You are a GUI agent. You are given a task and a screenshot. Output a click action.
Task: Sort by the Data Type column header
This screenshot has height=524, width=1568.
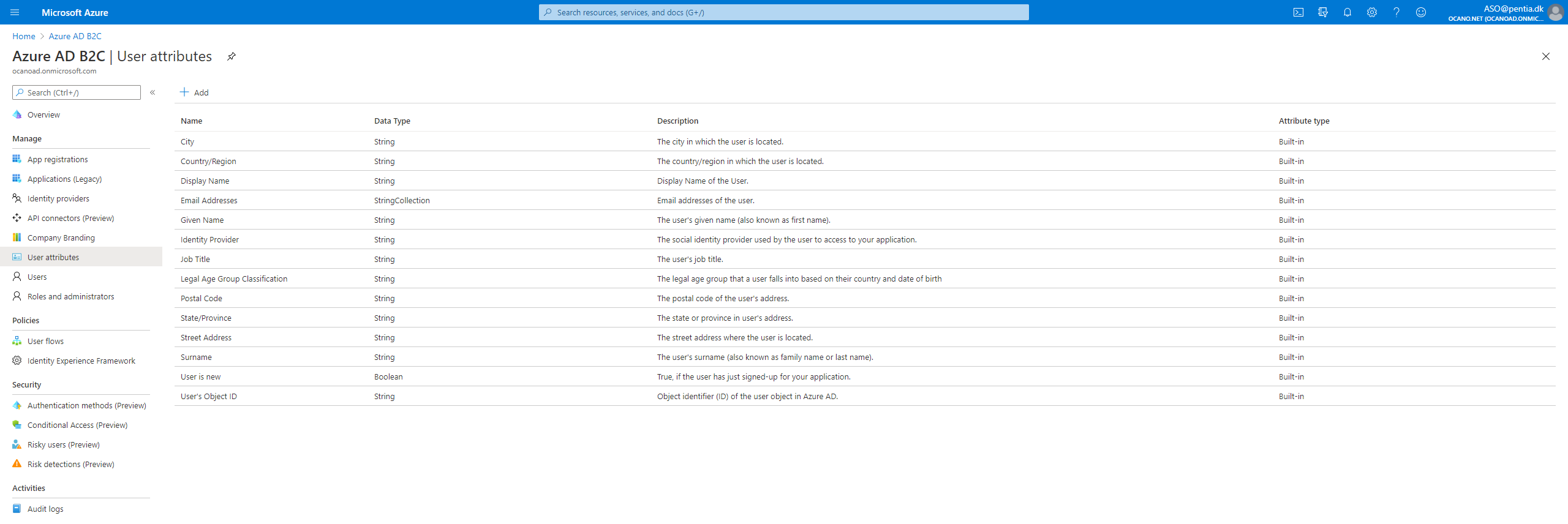[392, 121]
